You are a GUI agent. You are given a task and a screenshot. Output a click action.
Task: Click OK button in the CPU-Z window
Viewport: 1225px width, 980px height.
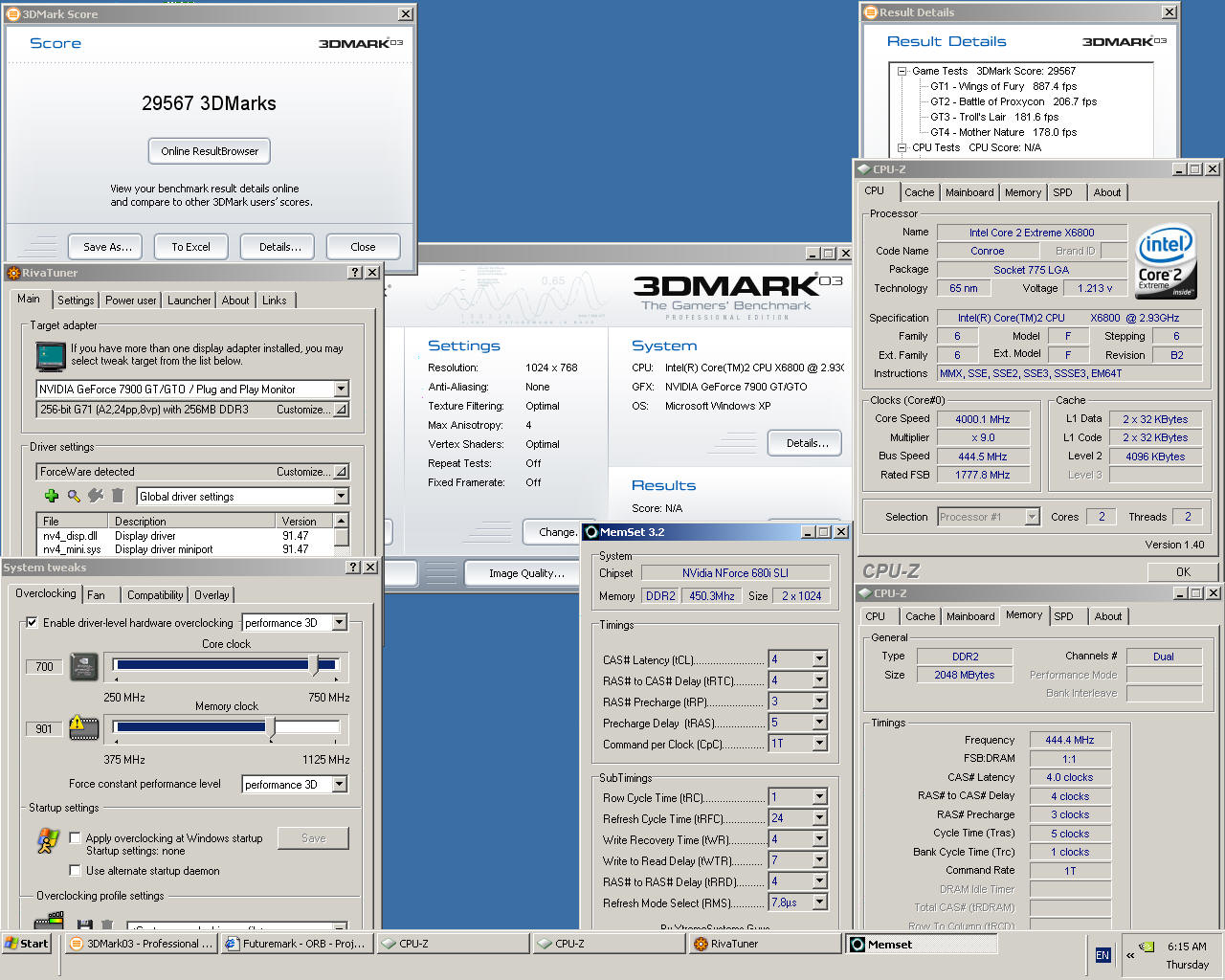coord(1183,571)
